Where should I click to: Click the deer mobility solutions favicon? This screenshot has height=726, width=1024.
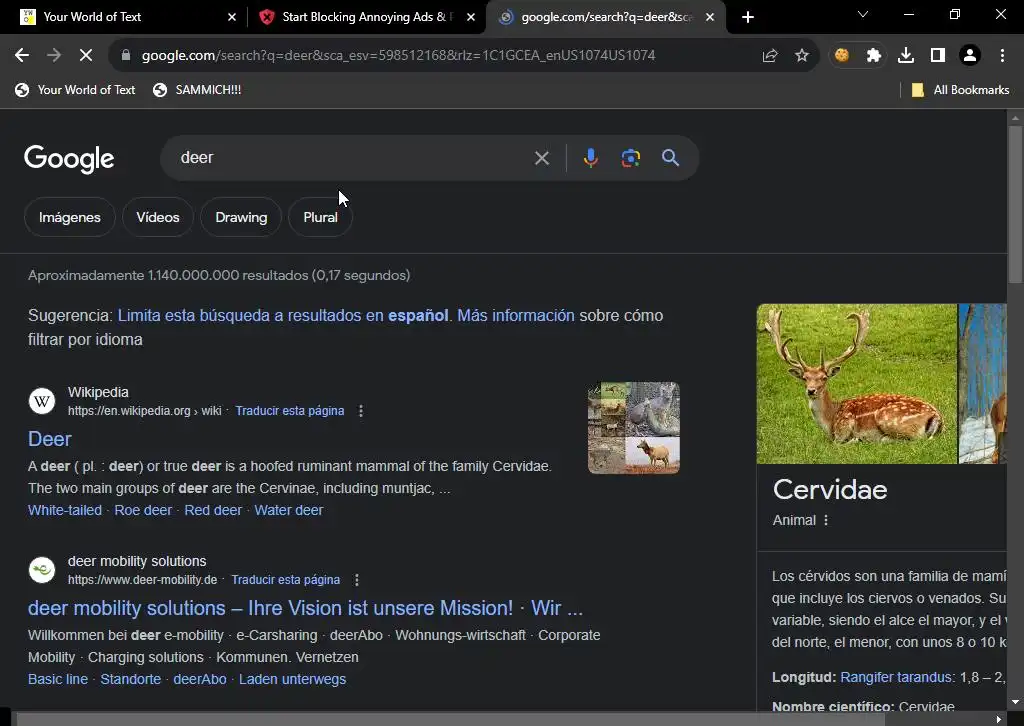[42, 570]
